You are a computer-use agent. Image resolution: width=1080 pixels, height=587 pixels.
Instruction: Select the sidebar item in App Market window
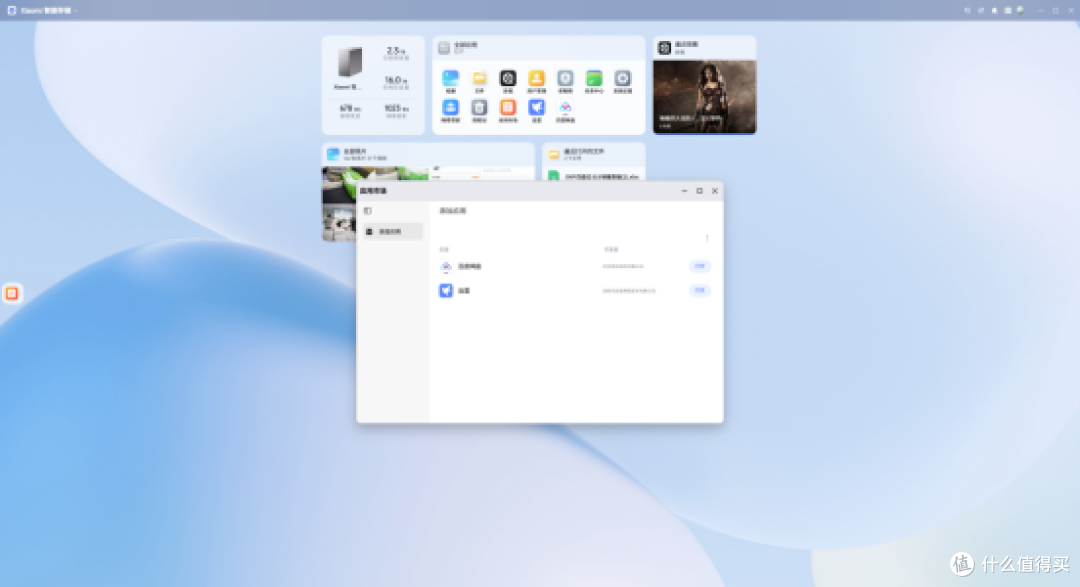[x=393, y=231]
